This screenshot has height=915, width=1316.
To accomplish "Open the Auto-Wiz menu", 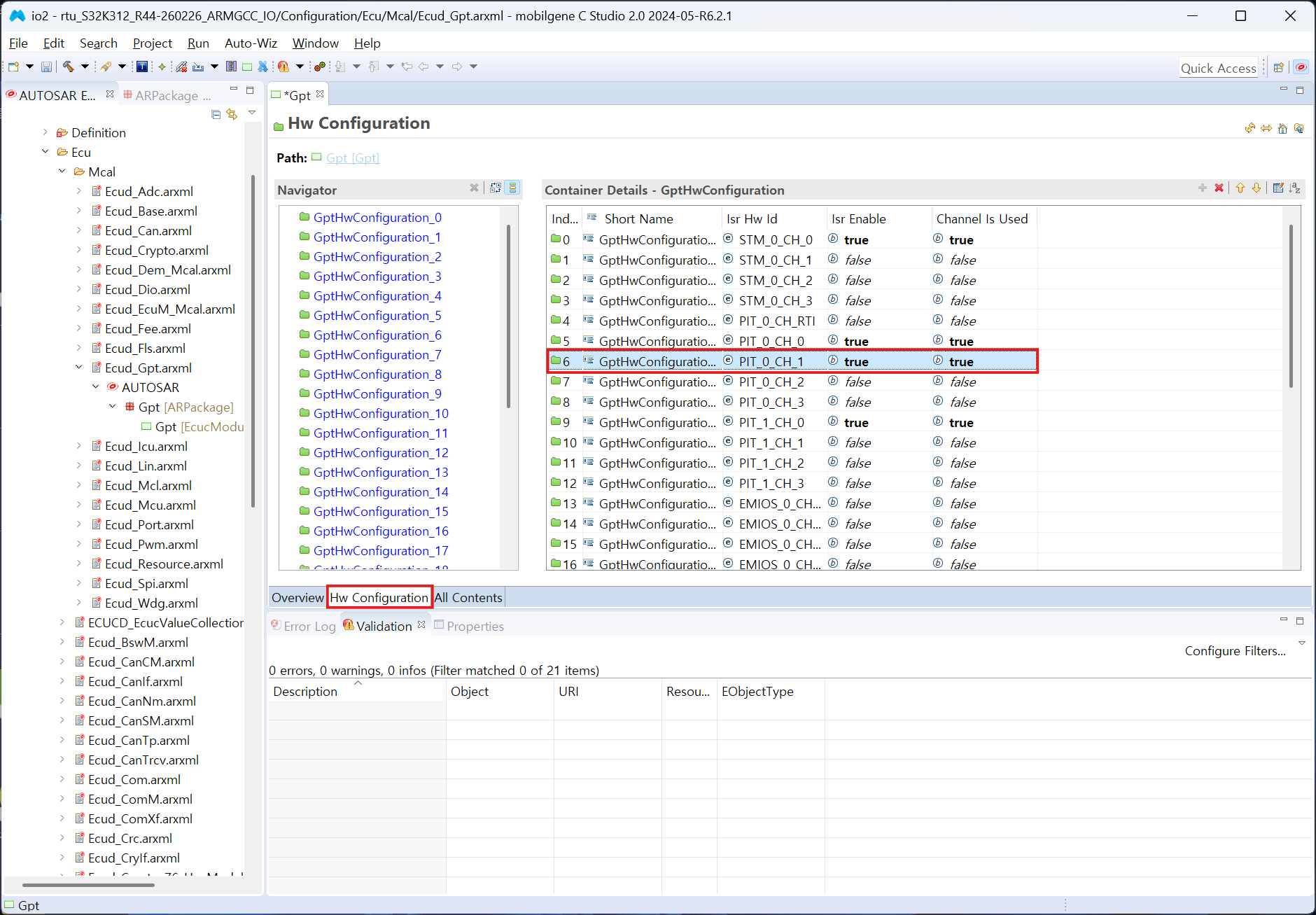I will pos(251,43).
